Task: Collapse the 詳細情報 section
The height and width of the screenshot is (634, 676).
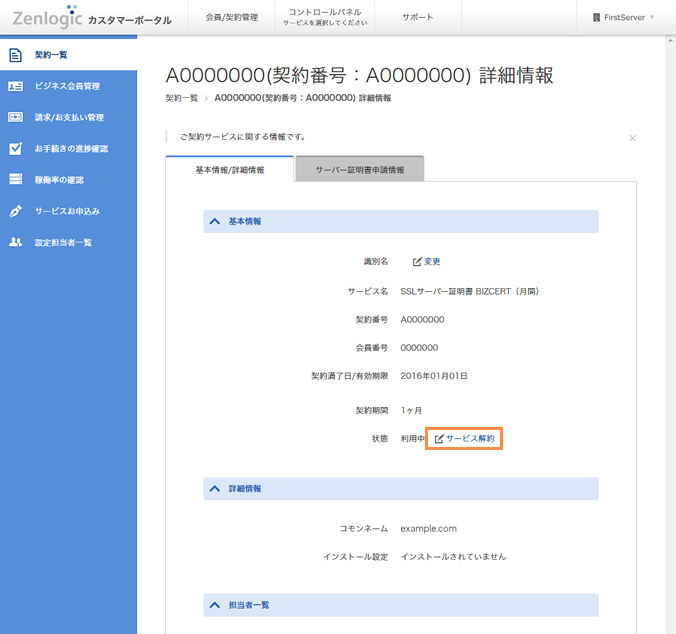Action: point(215,489)
